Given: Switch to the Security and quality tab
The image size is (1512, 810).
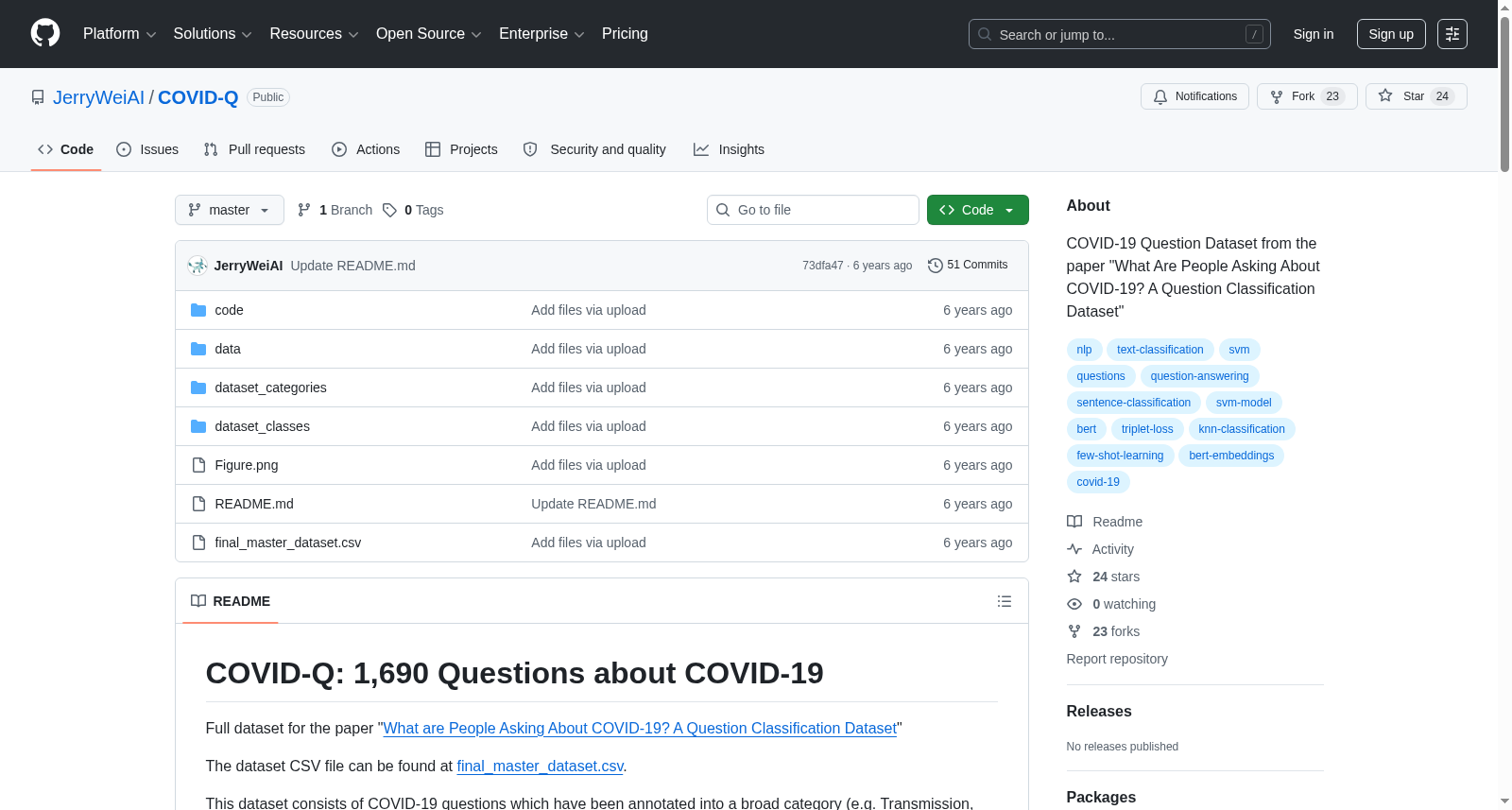Looking at the screenshot, I should pos(594,149).
